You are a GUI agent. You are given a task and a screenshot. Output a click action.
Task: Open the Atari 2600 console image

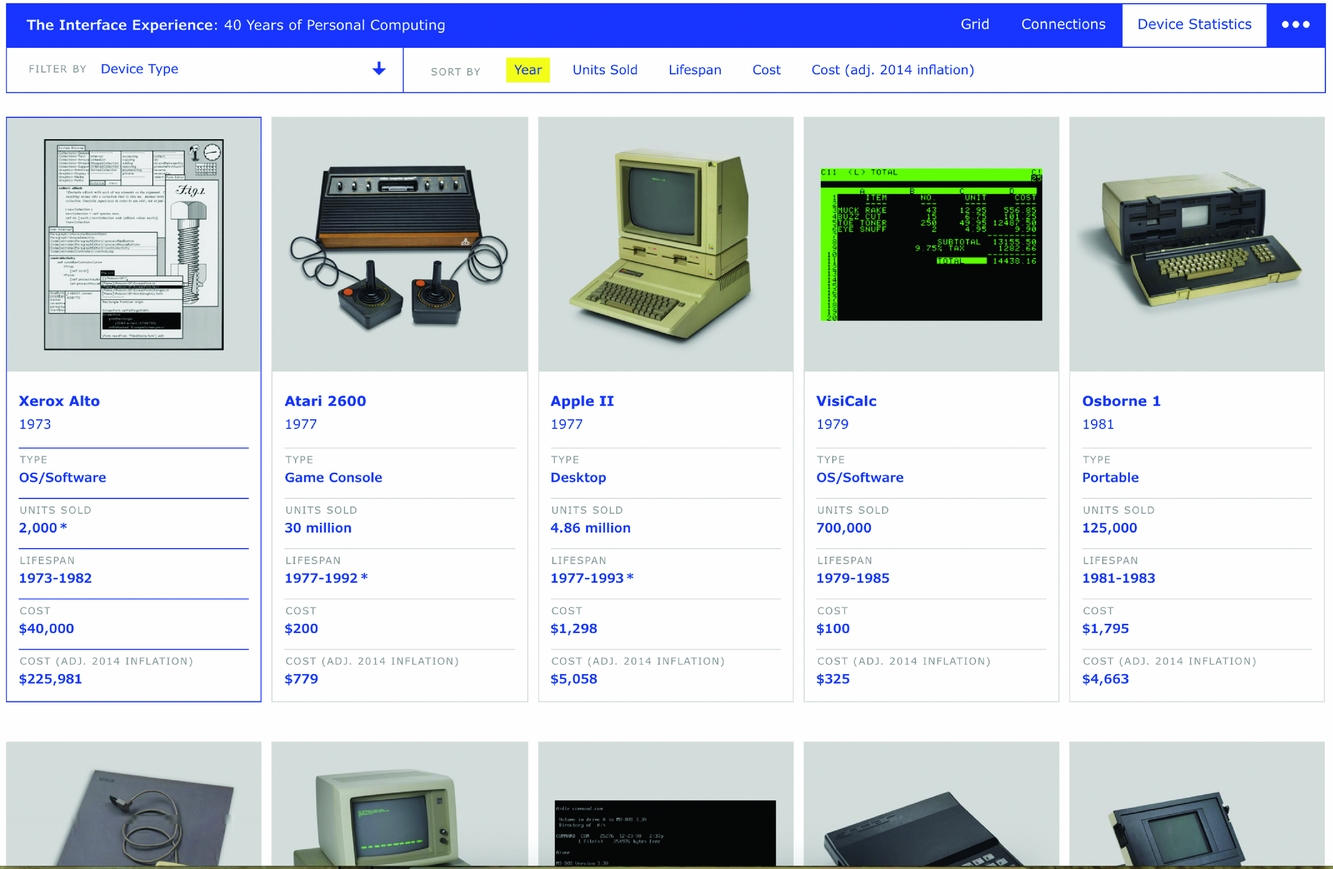coord(399,244)
